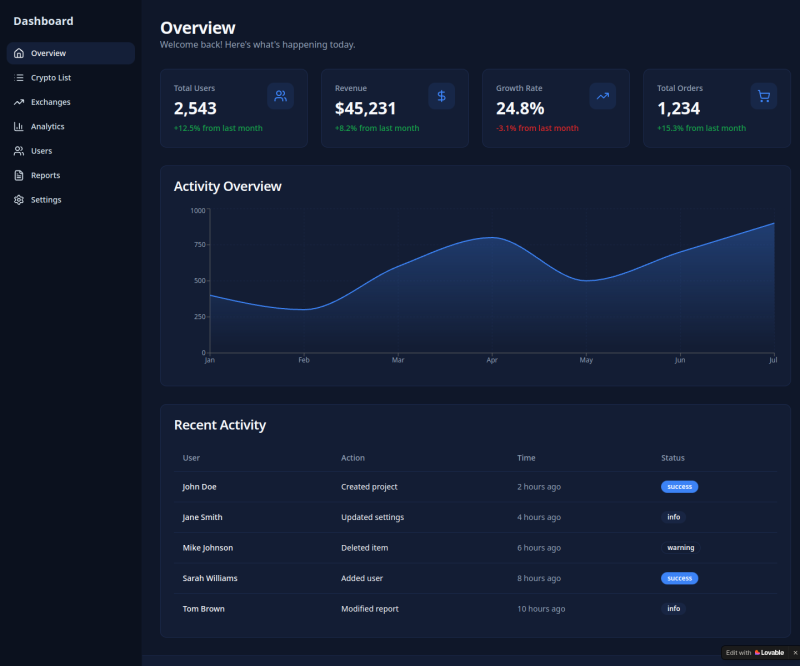This screenshot has height=666, width=800.
Task: Go to Exchanges in the sidebar
Action: 71,102
